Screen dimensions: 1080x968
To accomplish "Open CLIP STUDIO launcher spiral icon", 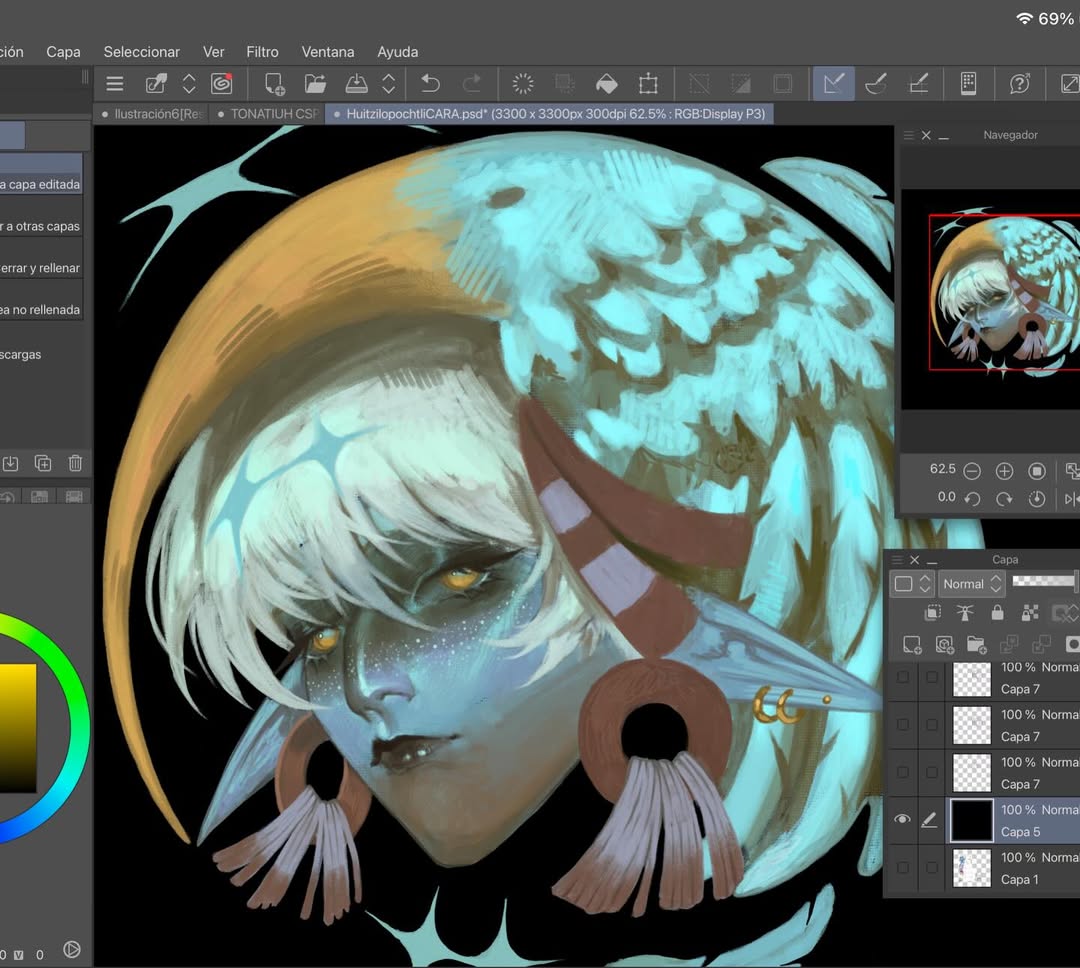I will pos(222,84).
